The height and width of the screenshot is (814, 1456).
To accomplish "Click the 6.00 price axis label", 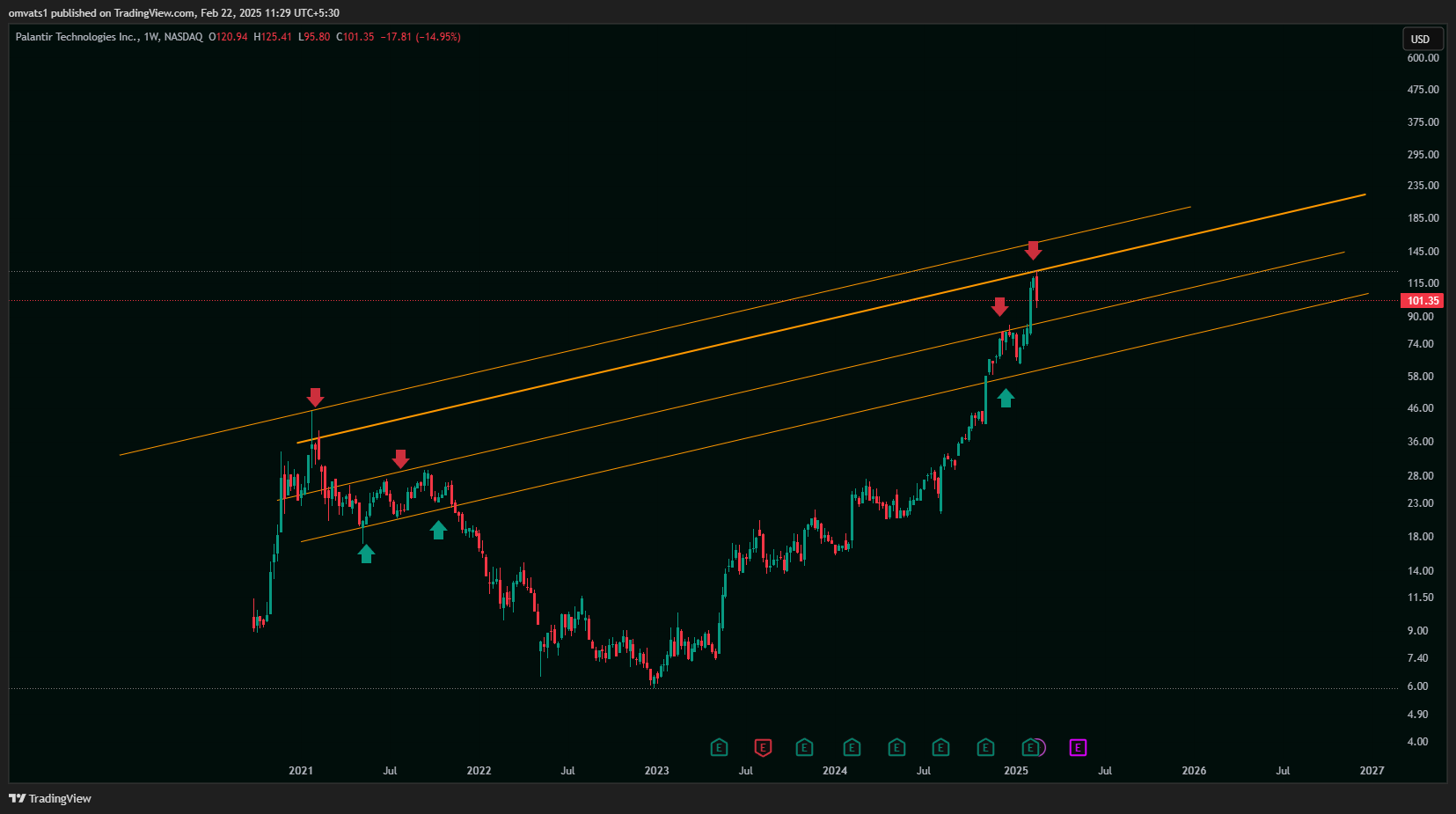I will coord(1417,686).
